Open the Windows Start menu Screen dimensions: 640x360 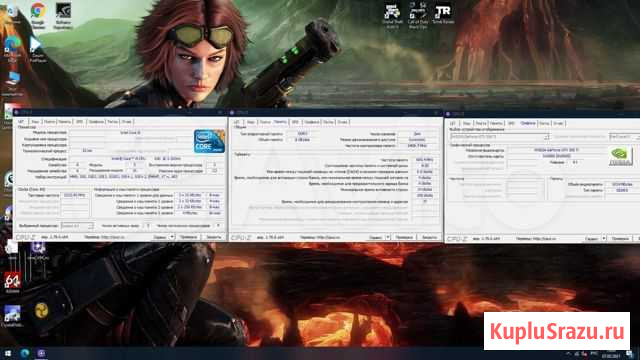coord(8,353)
